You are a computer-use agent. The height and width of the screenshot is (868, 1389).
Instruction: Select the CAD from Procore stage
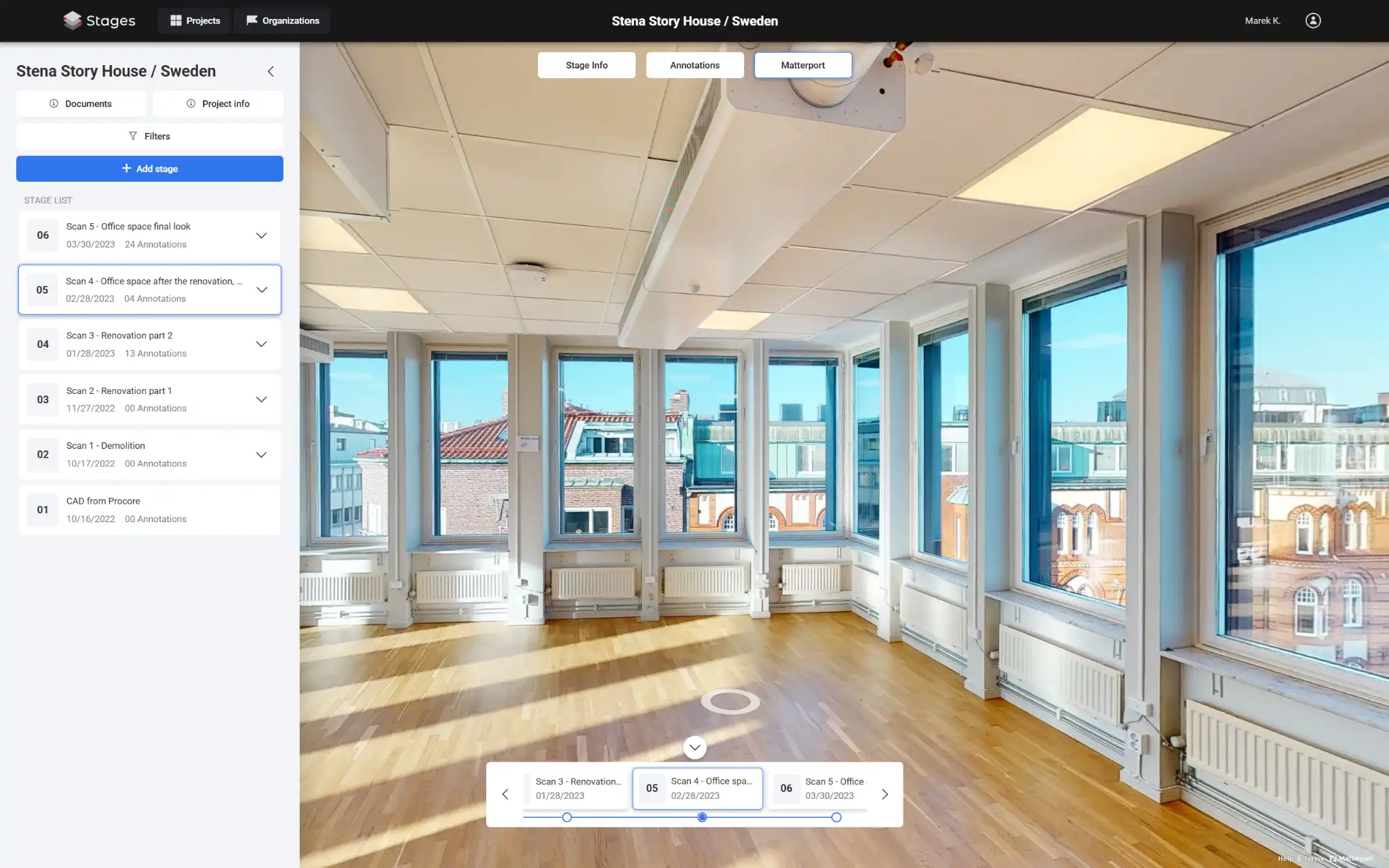(x=150, y=510)
